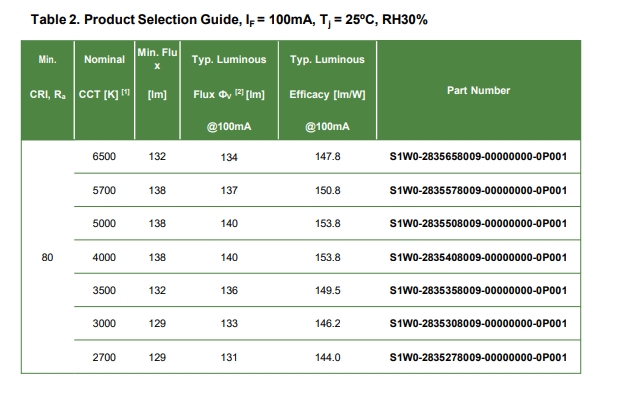The image size is (628, 405).
Task: Click the 4000 nominal CCT cell
Action: tap(104, 257)
